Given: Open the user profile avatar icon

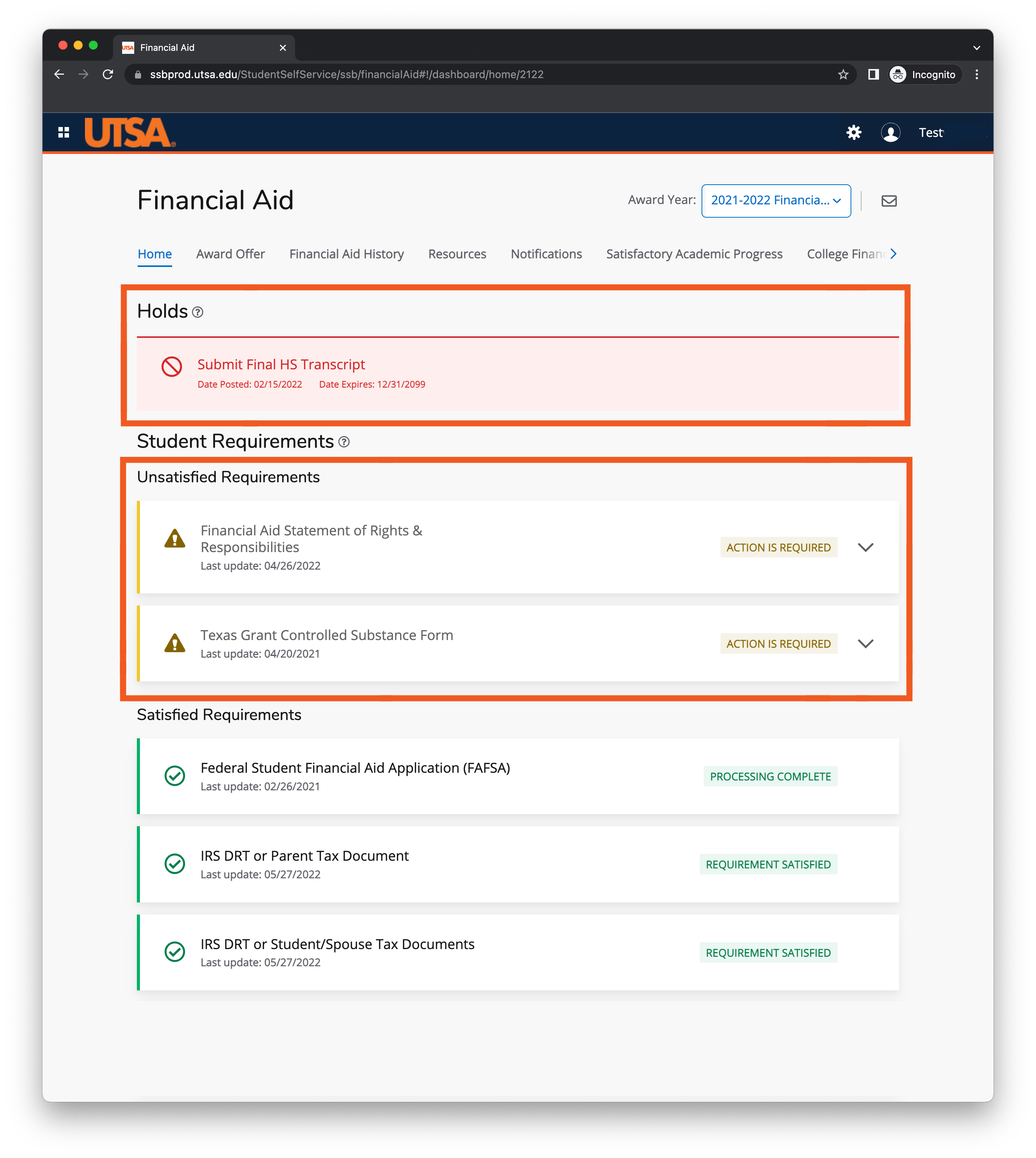Looking at the screenshot, I should pyautogui.click(x=890, y=133).
